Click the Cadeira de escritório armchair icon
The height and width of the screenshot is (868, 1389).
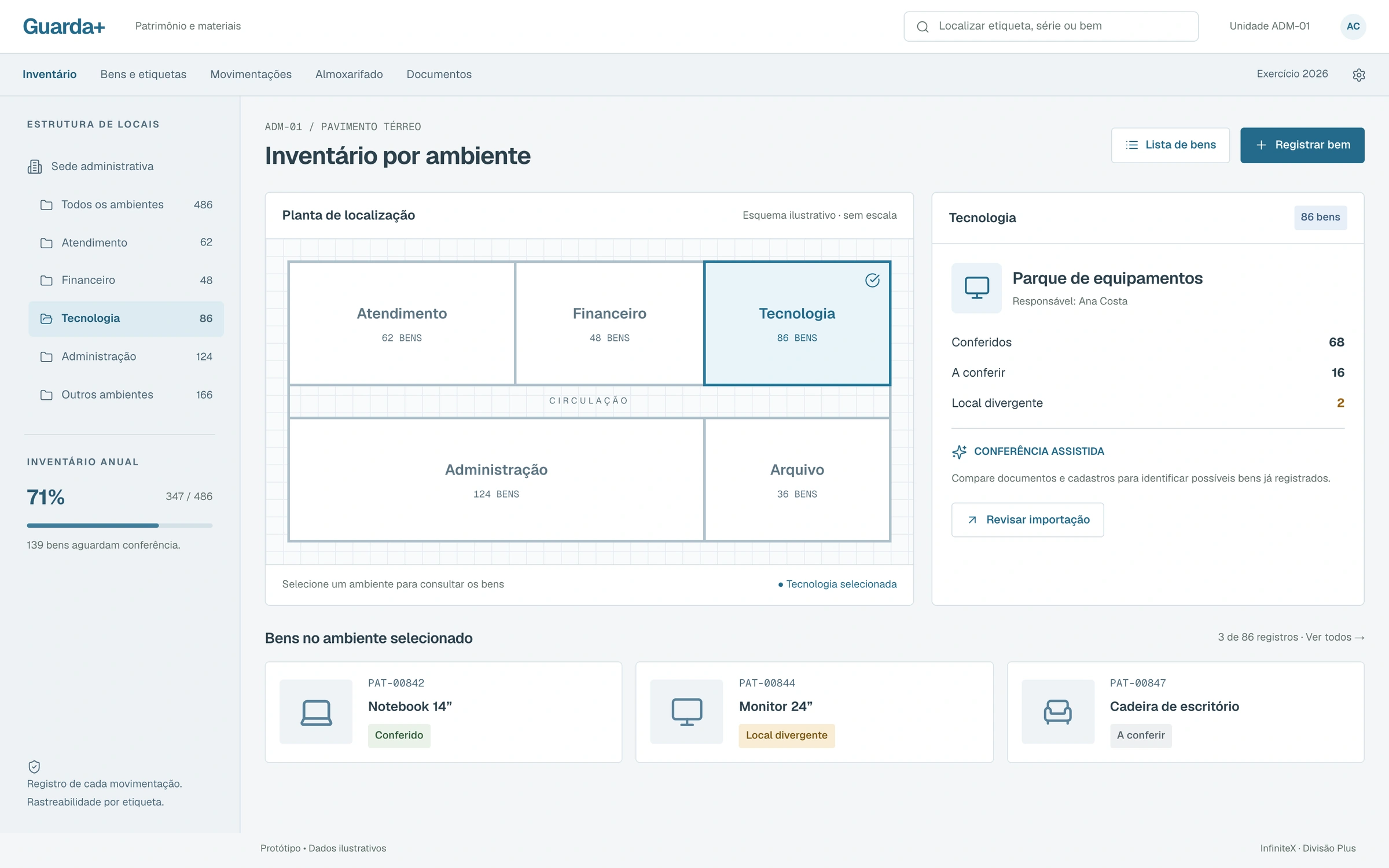click(1057, 712)
